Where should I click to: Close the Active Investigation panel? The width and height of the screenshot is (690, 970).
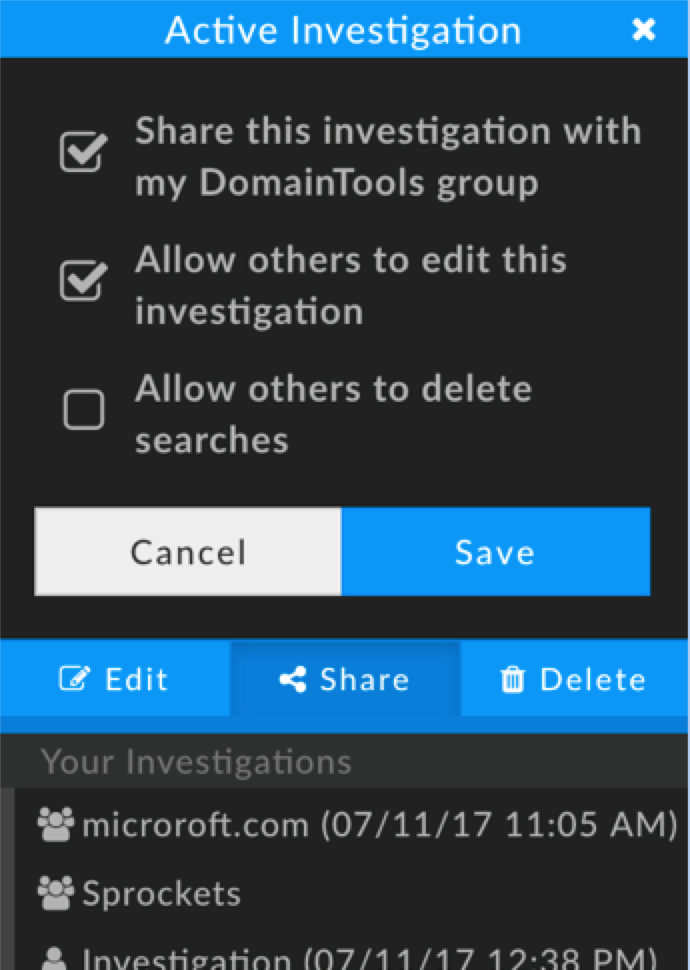(x=644, y=29)
